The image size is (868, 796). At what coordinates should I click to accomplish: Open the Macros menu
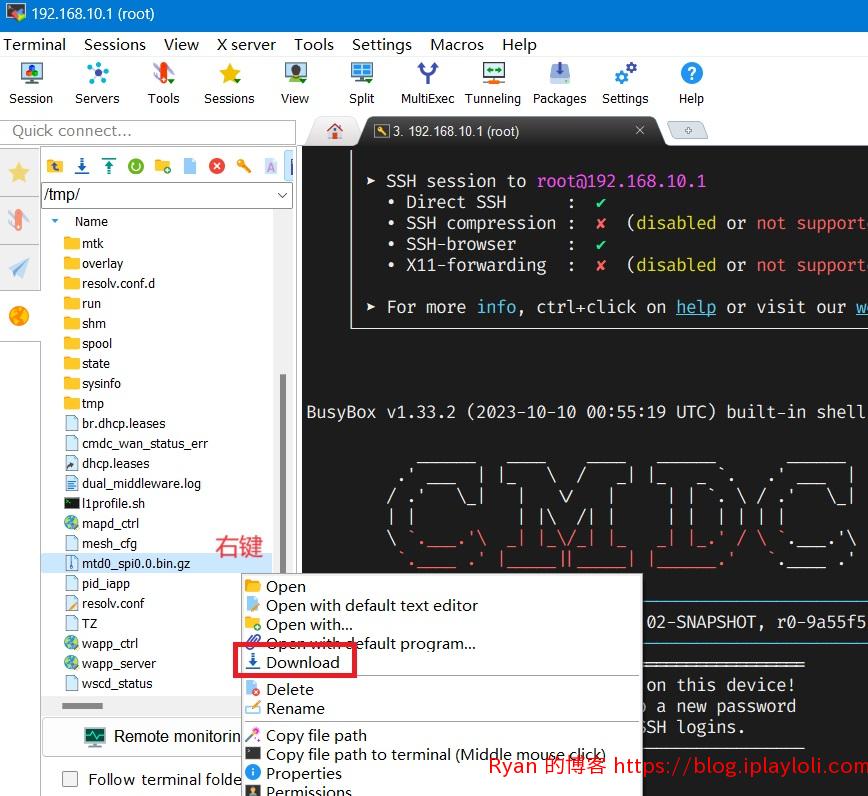tap(457, 44)
